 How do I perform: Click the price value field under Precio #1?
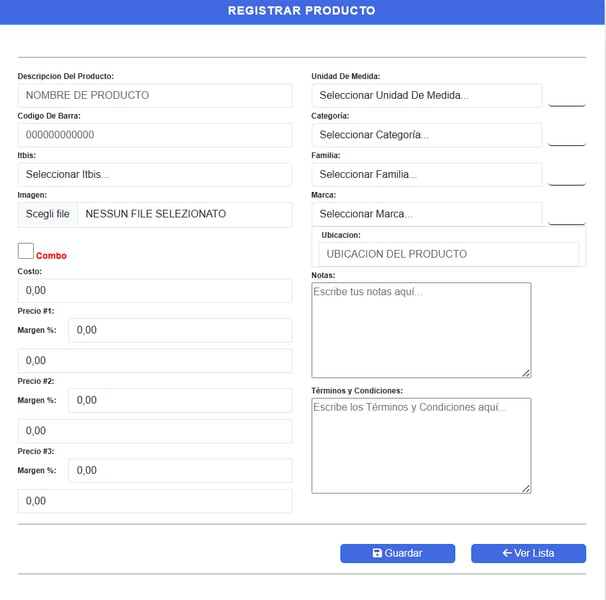[x=155, y=361]
